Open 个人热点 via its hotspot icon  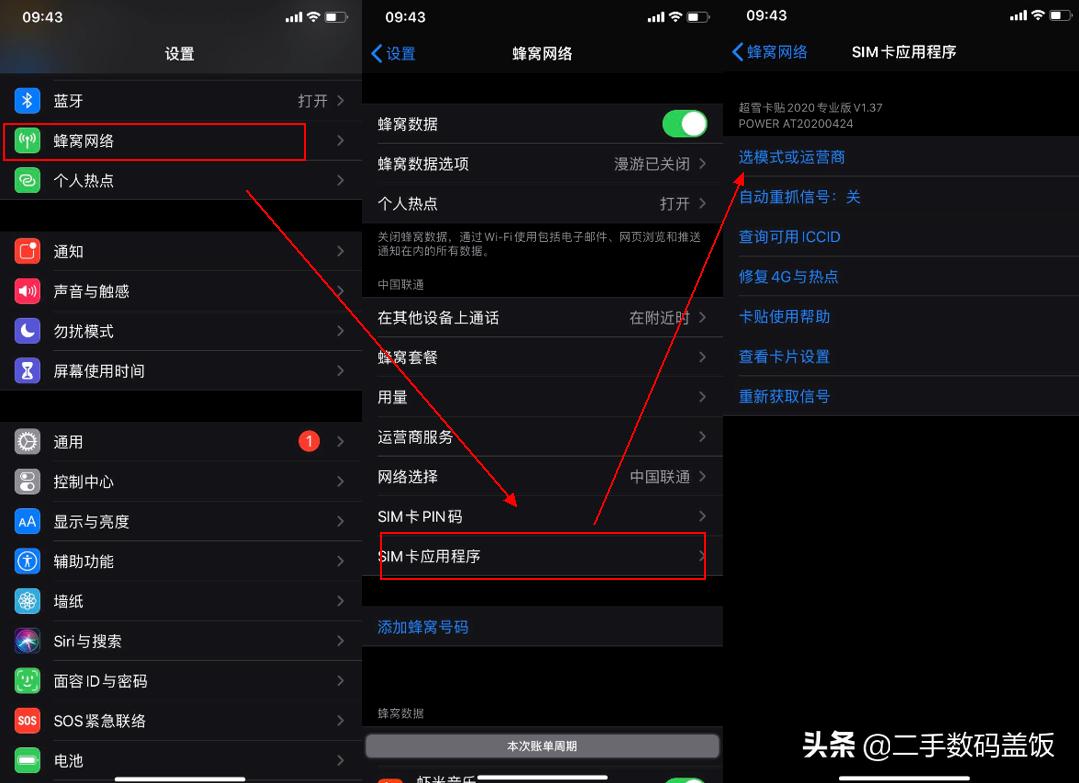(x=27, y=181)
